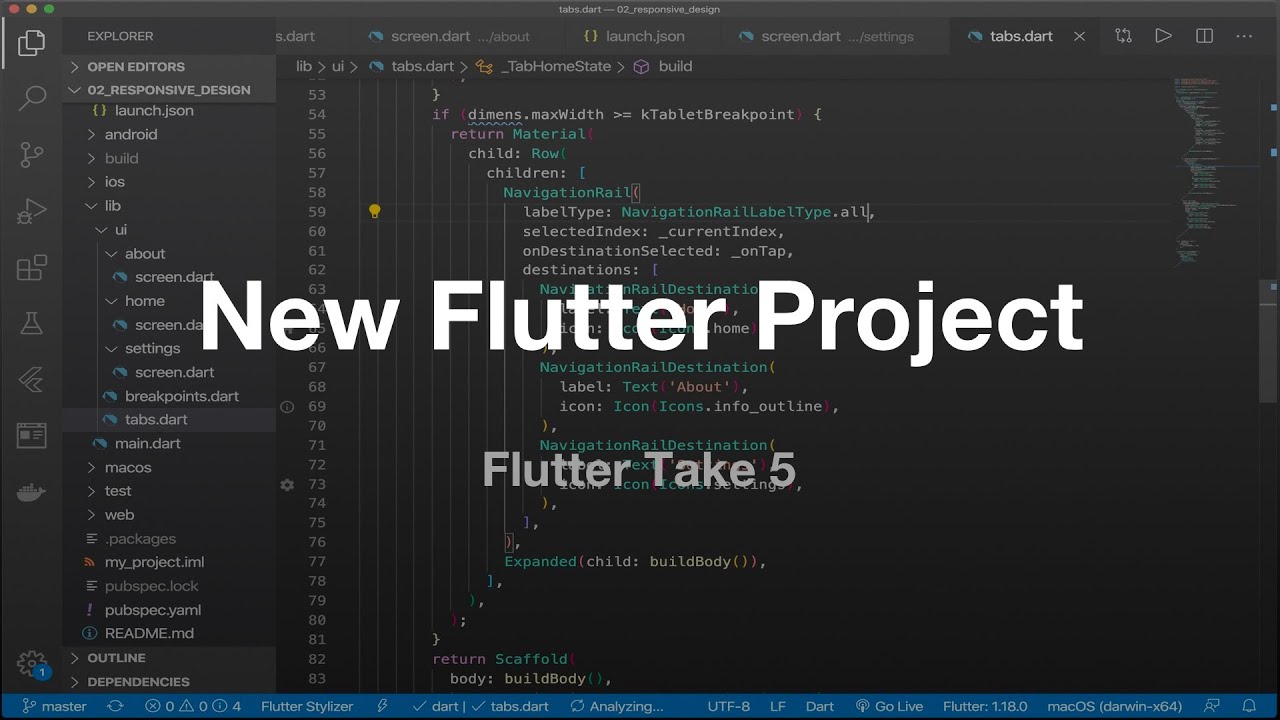This screenshot has width=1280, height=720.
Task: Open the Run and Debug view
Action: (x=32, y=211)
